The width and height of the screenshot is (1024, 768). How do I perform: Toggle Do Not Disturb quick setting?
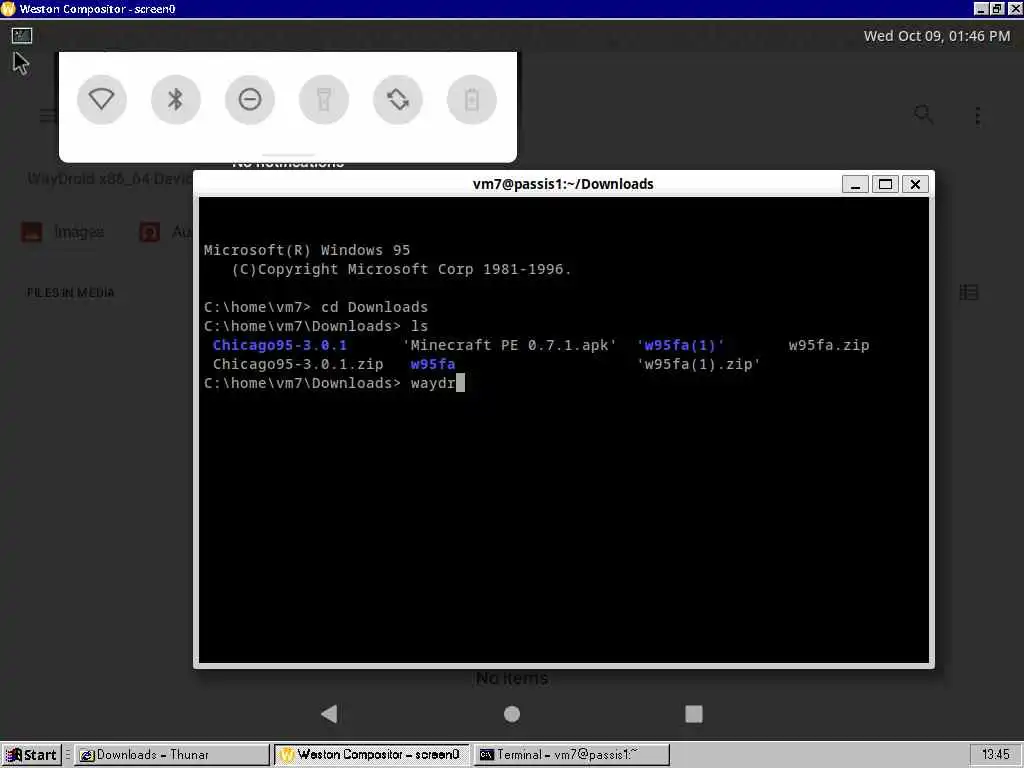[x=249, y=99]
